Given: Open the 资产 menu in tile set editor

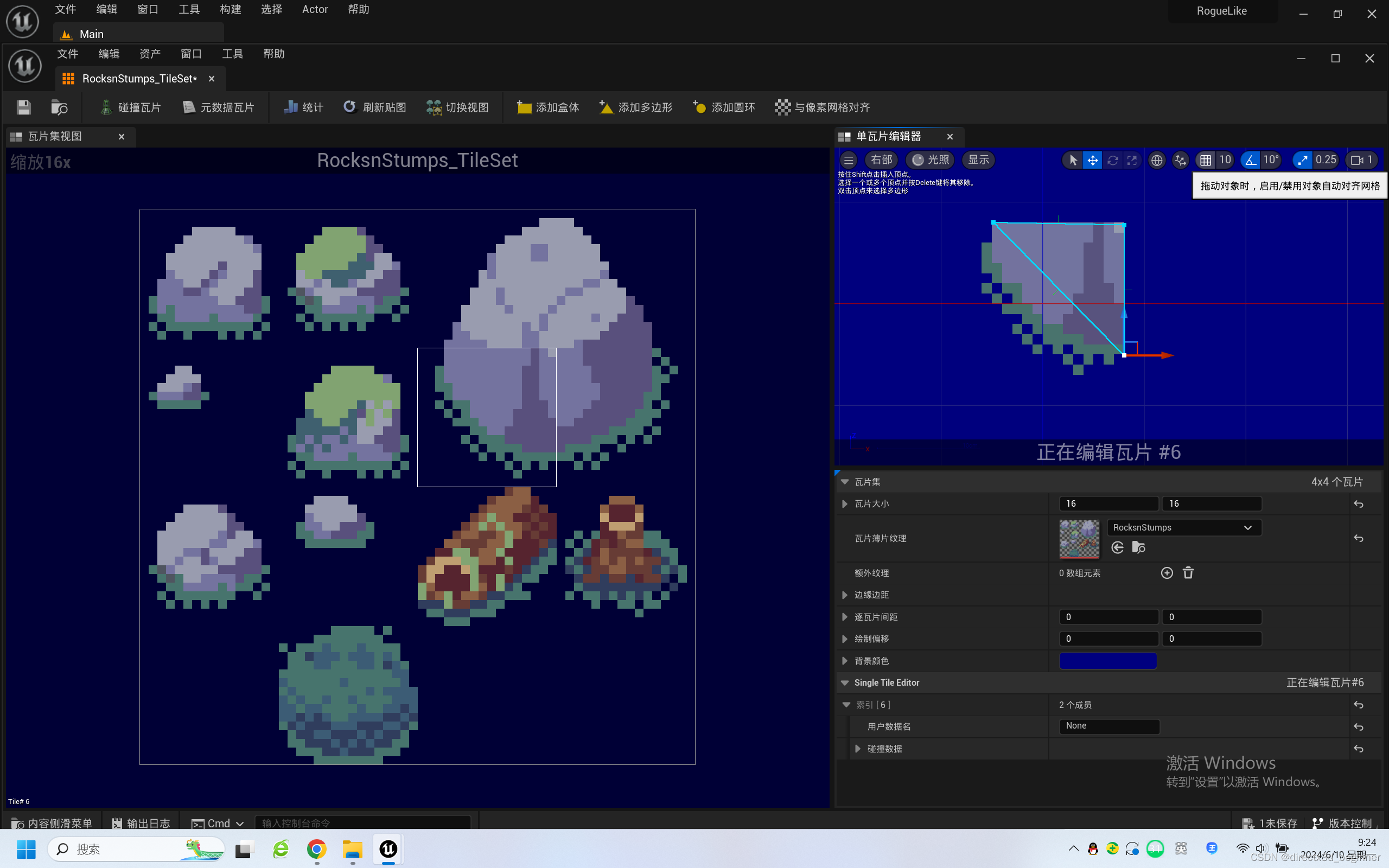Looking at the screenshot, I should [150, 54].
